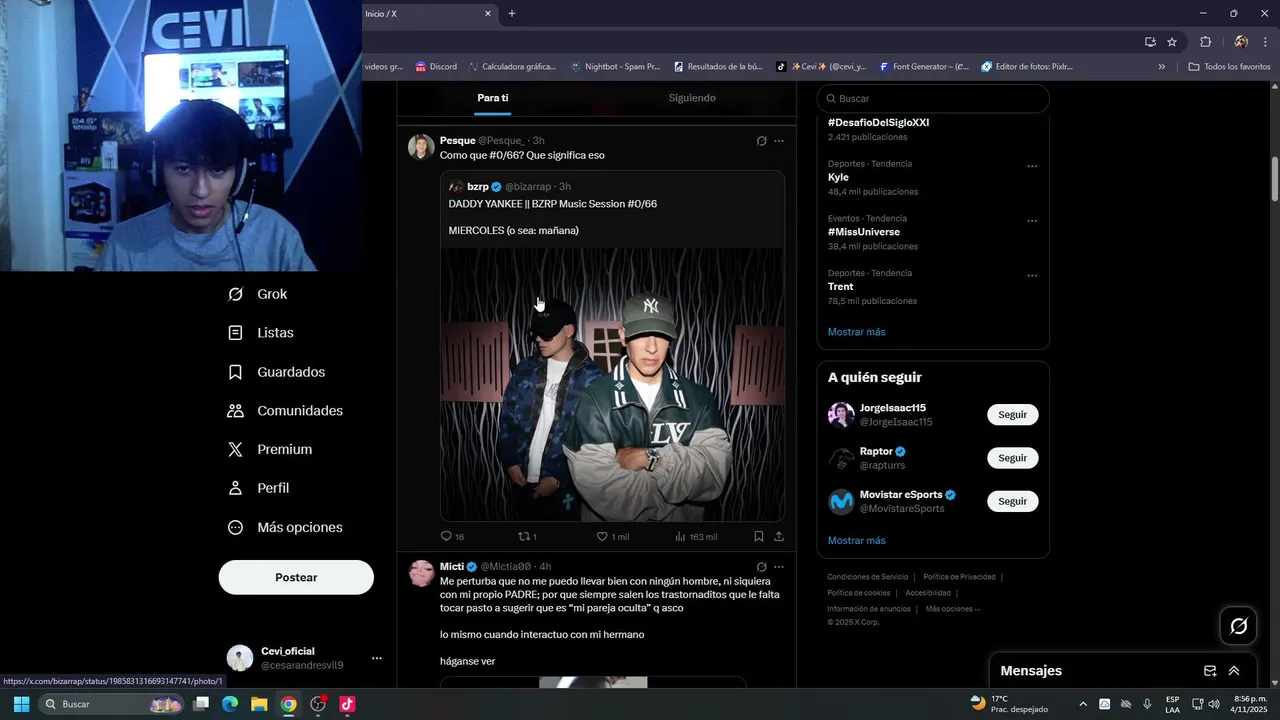
Task: Compose new message in Mensajes panel
Action: click(x=1210, y=671)
